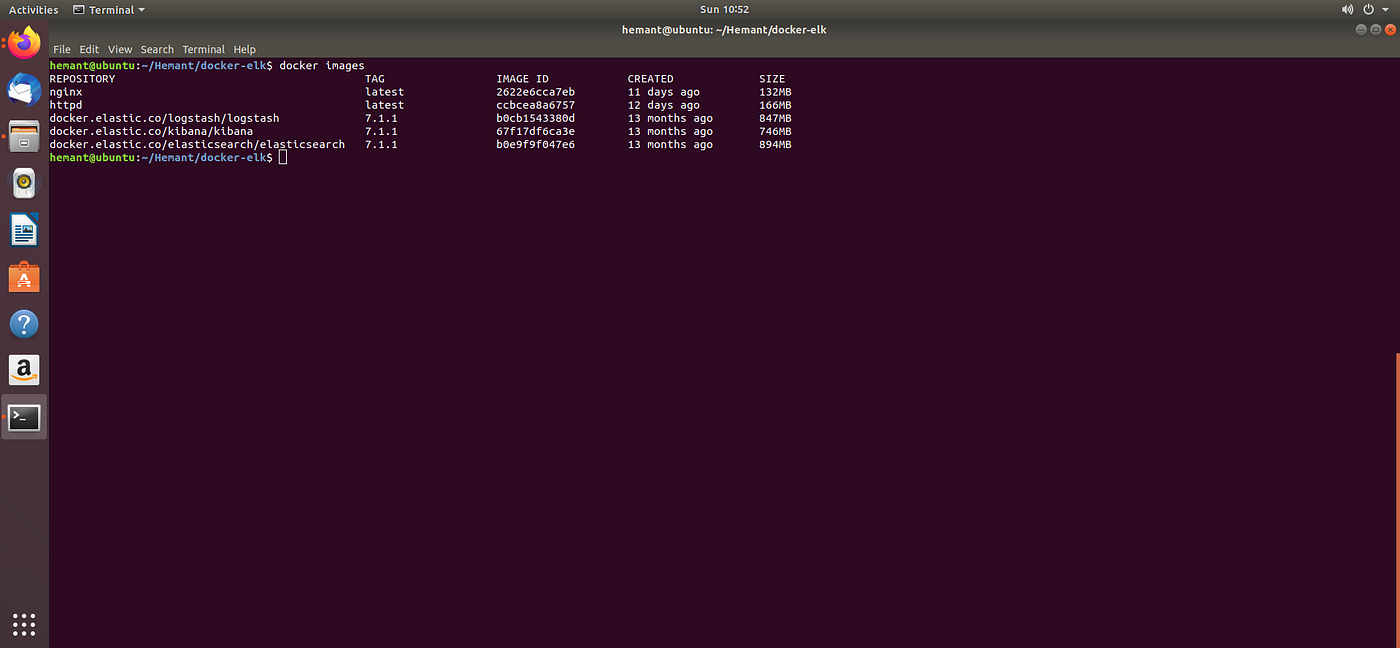This screenshot has width=1400, height=648.
Task: Open the Terminal application menu in top bar
Action: pyautogui.click(x=108, y=9)
